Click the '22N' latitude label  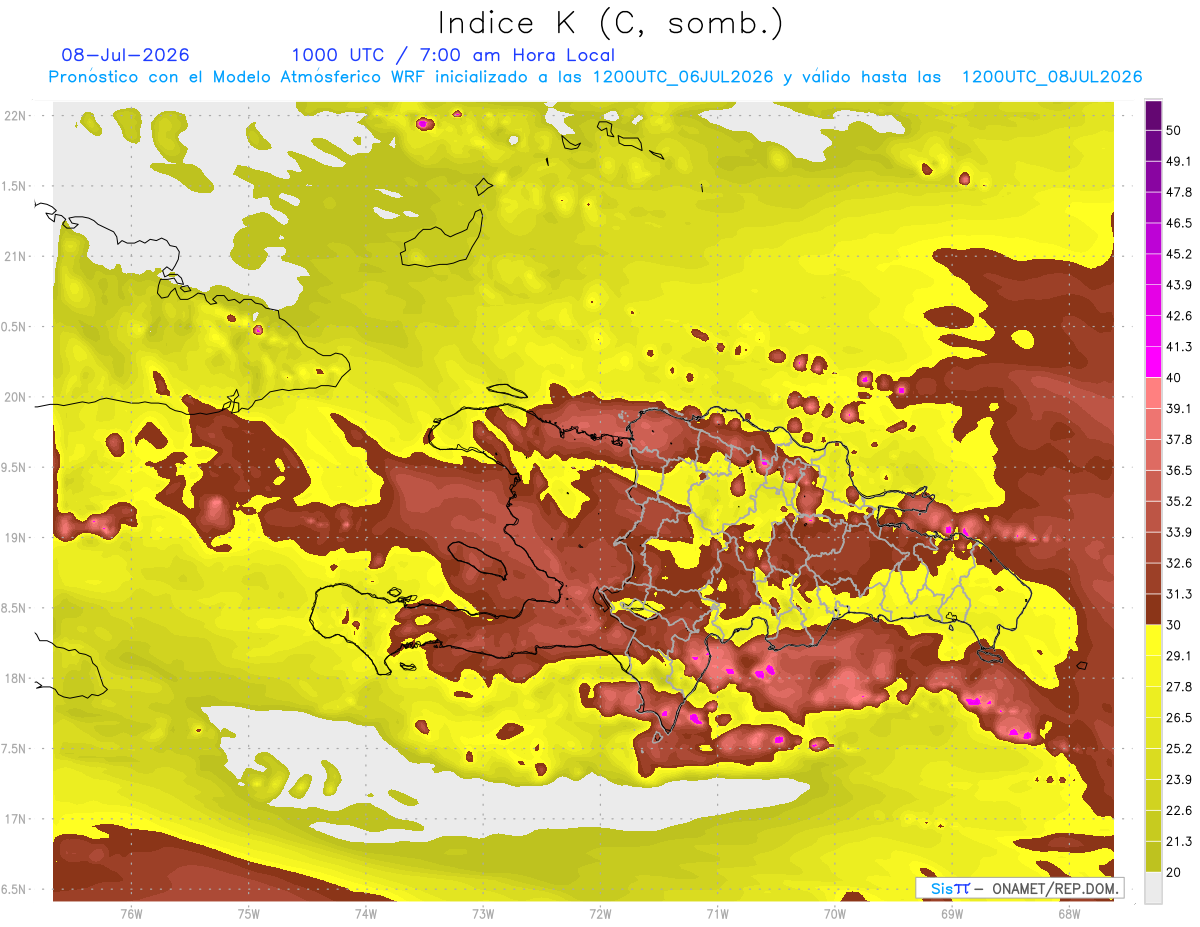pyautogui.click(x=16, y=116)
